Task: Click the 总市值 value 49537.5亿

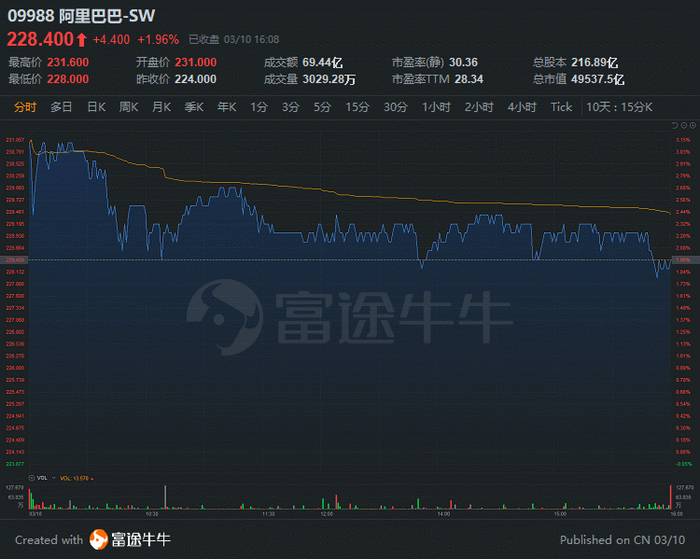Action: point(598,79)
